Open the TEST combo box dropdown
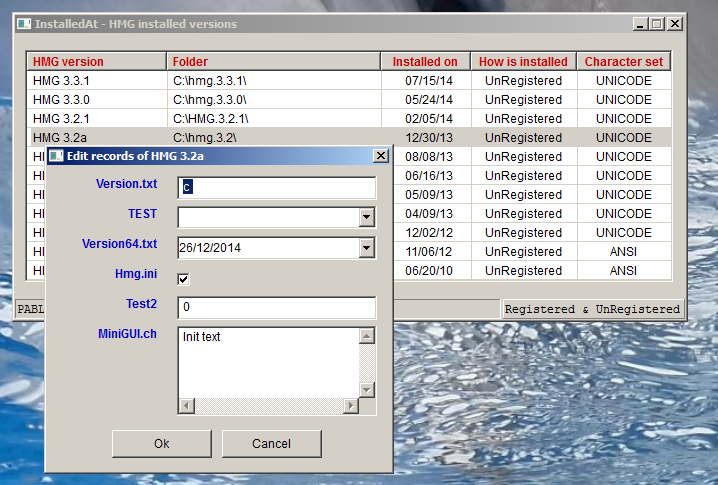718x485 pixels. tap(366, 217)
